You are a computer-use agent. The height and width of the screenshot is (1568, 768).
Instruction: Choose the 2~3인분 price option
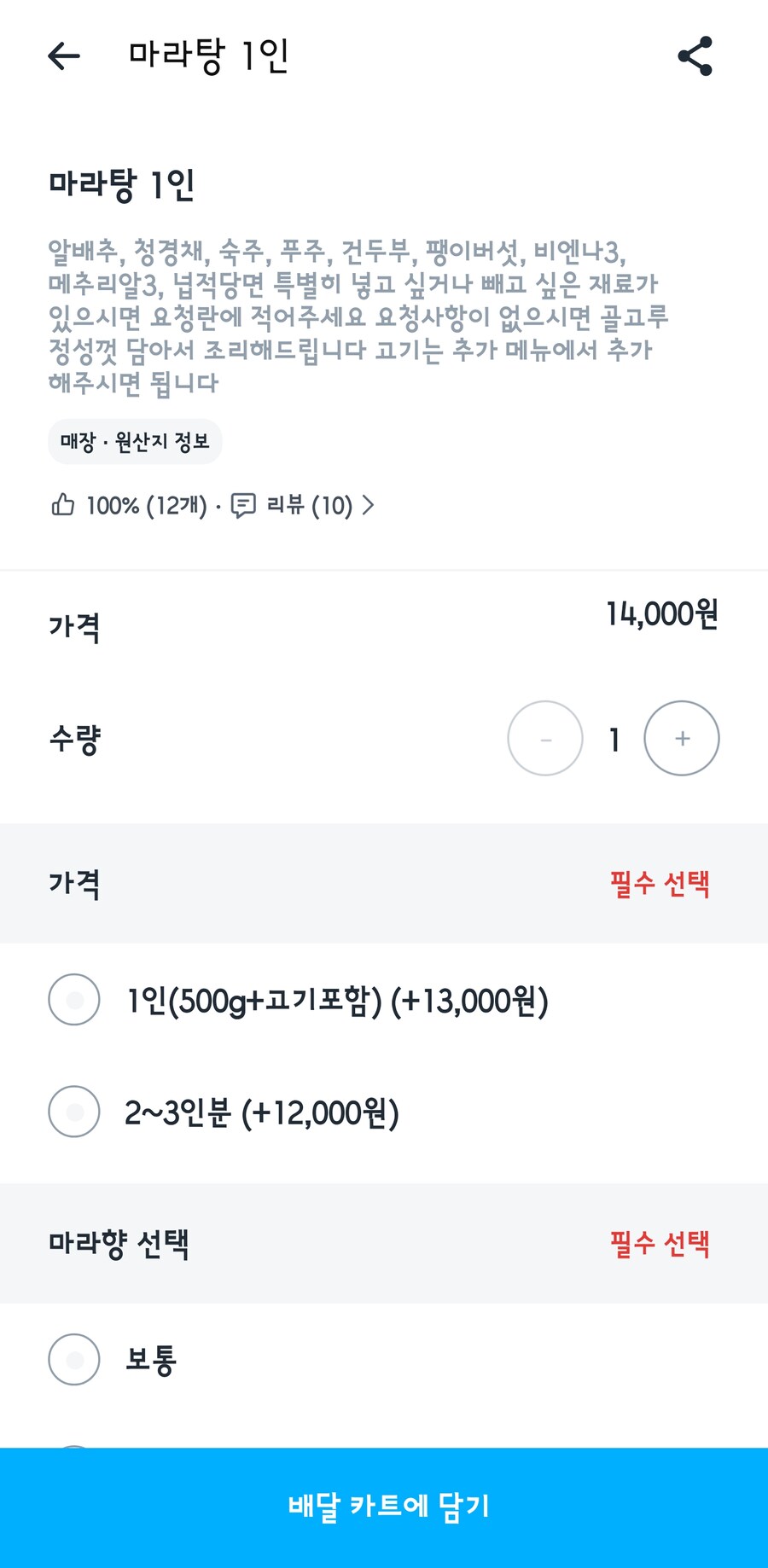(75, 1112)
